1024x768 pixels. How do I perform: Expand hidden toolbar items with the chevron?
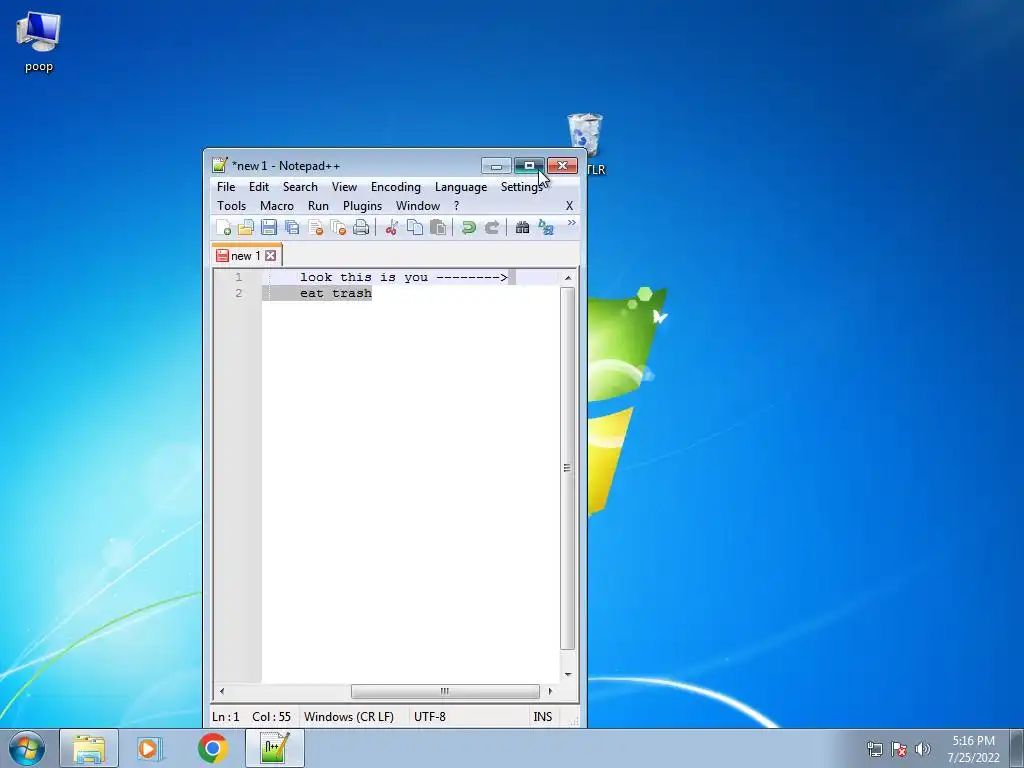pyautogui.click(x=571, y=223)
